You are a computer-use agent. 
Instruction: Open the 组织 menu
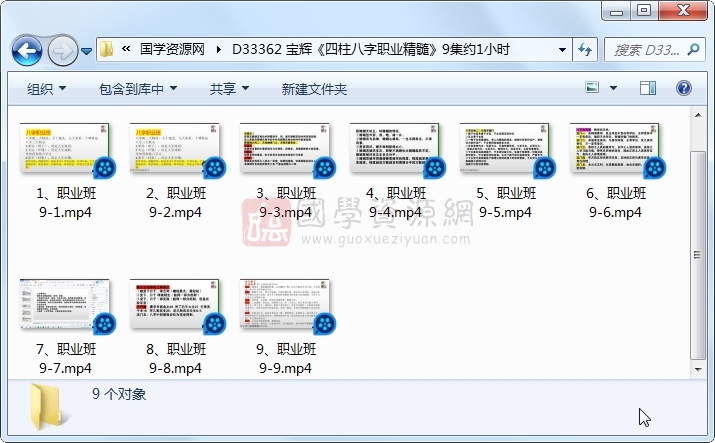click(x=46, y=89)
